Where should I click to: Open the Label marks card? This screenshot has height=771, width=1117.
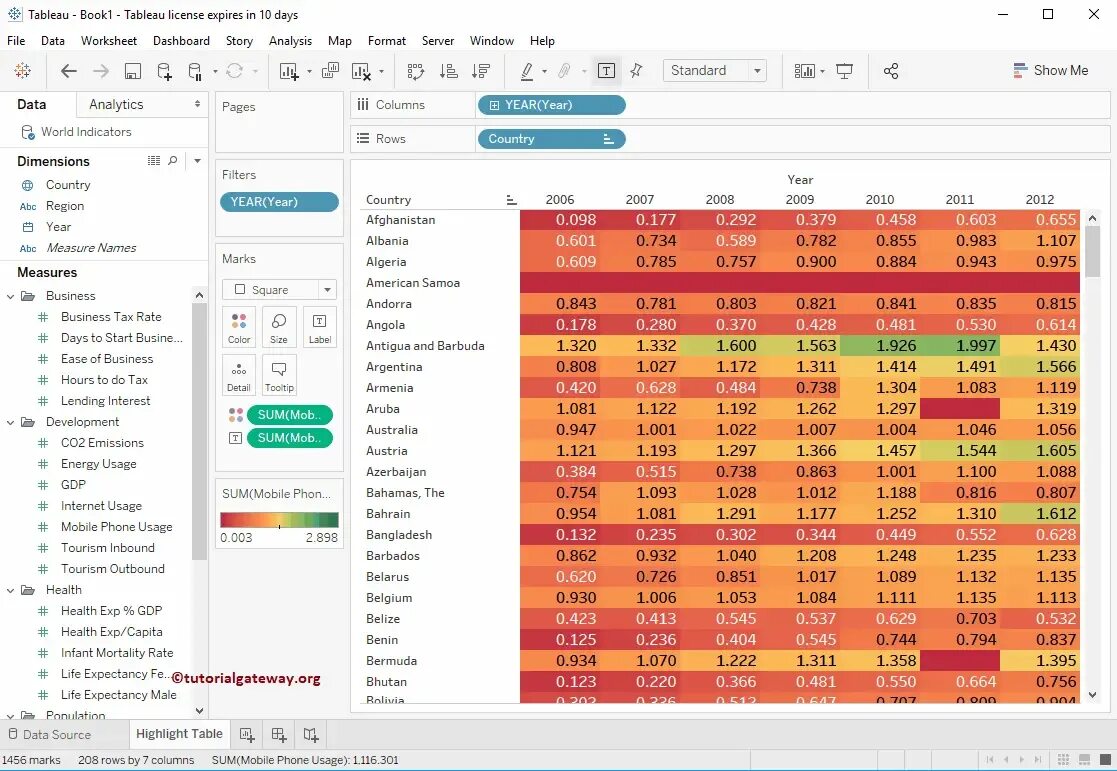tap(319, 328)
